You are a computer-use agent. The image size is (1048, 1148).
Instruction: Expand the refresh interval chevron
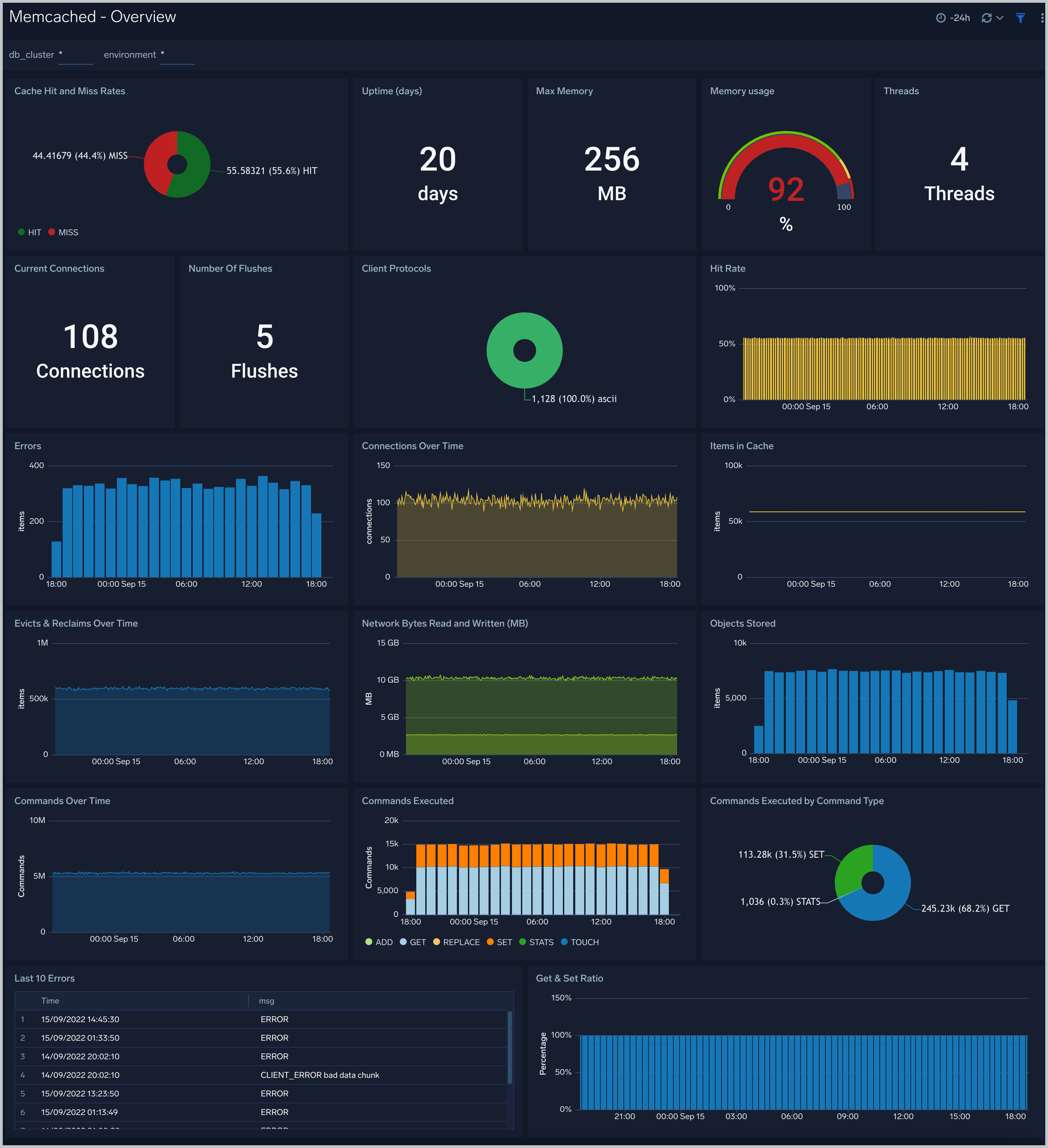(999, 18)
